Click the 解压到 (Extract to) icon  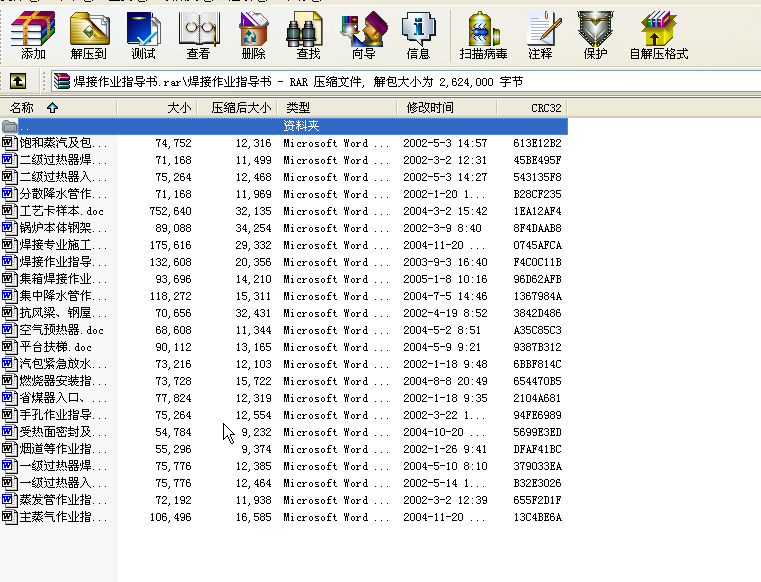click(x=89, y=35)
